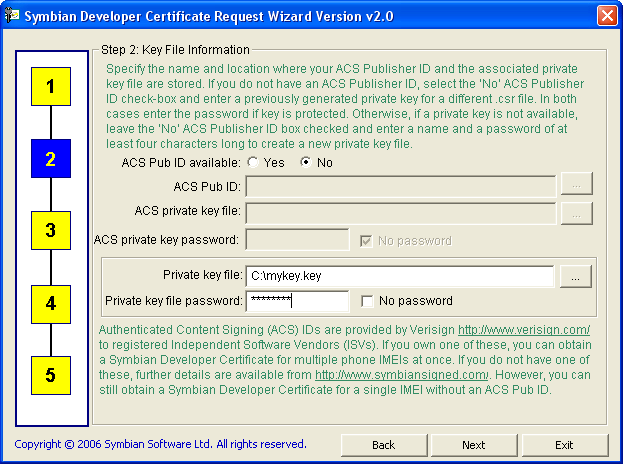Browse for the private key file

(x=576, y=276)
